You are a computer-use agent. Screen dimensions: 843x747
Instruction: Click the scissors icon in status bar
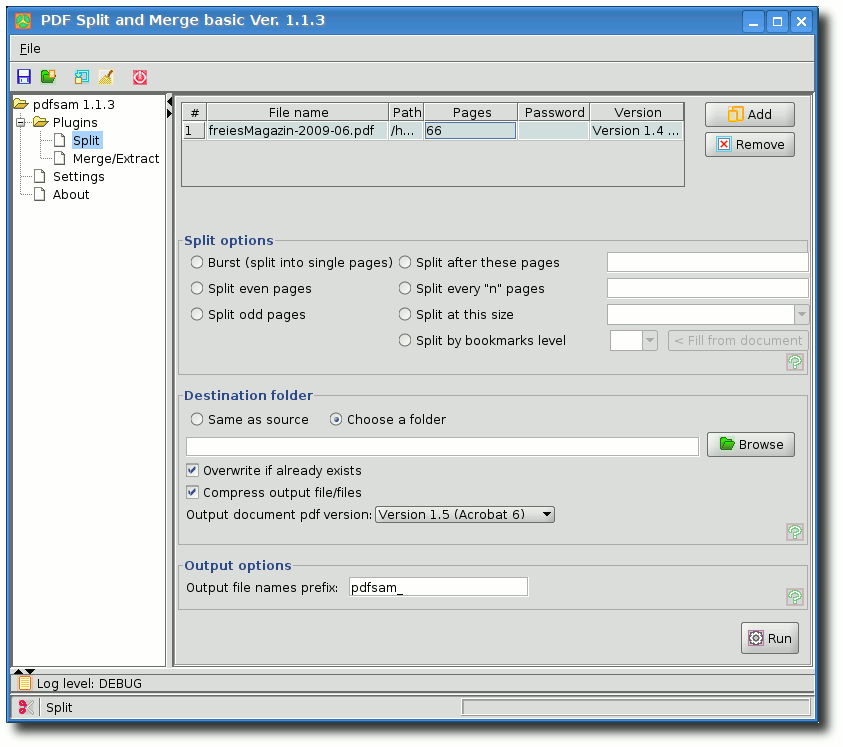point(26,707)
